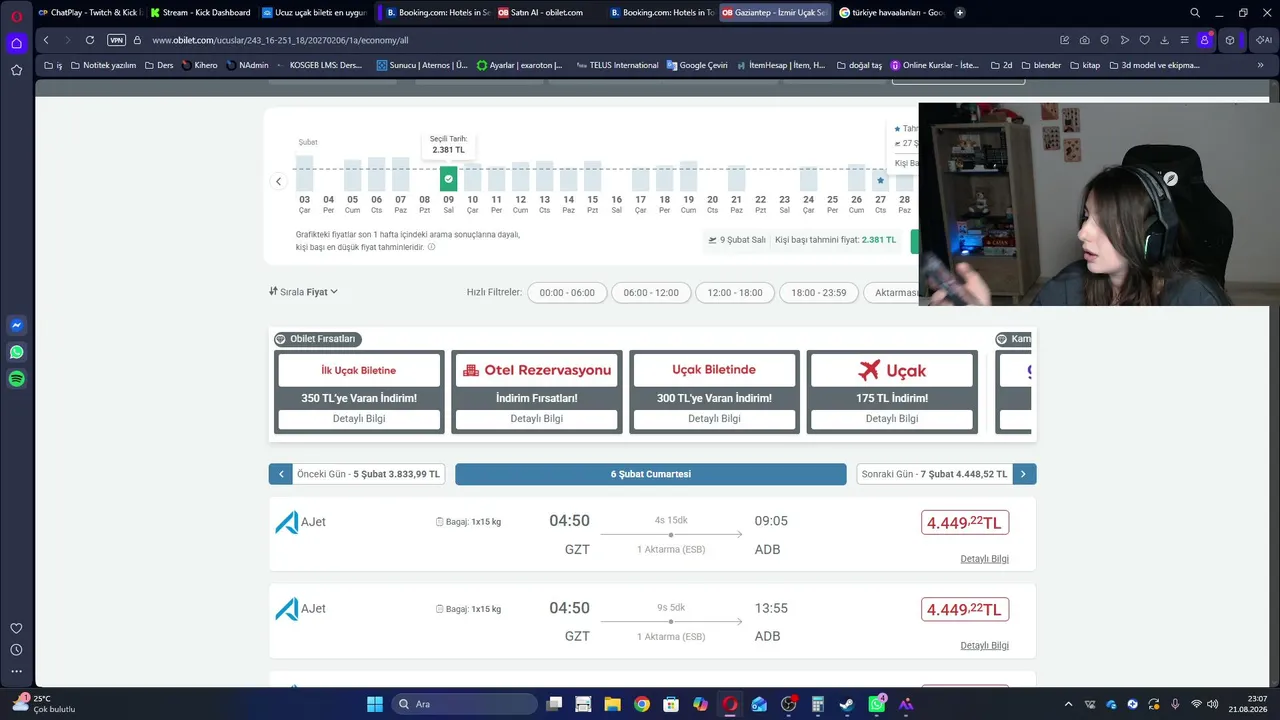Click the Windows taskbar search box
This screenshot has width=1280, height=720.
(x=467, y=704)
